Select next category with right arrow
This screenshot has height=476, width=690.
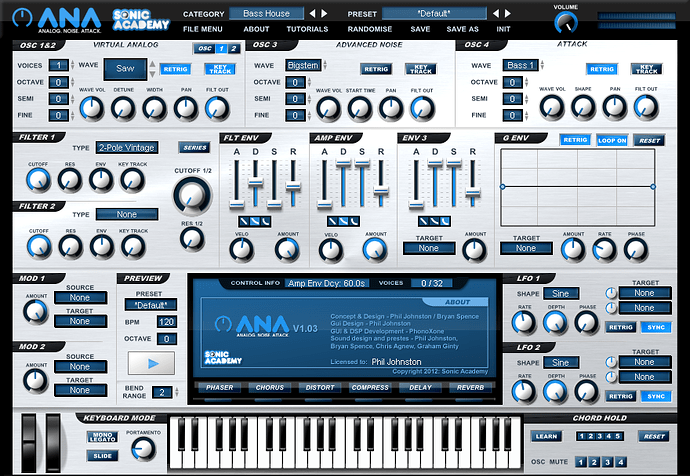tap(324, 14)
